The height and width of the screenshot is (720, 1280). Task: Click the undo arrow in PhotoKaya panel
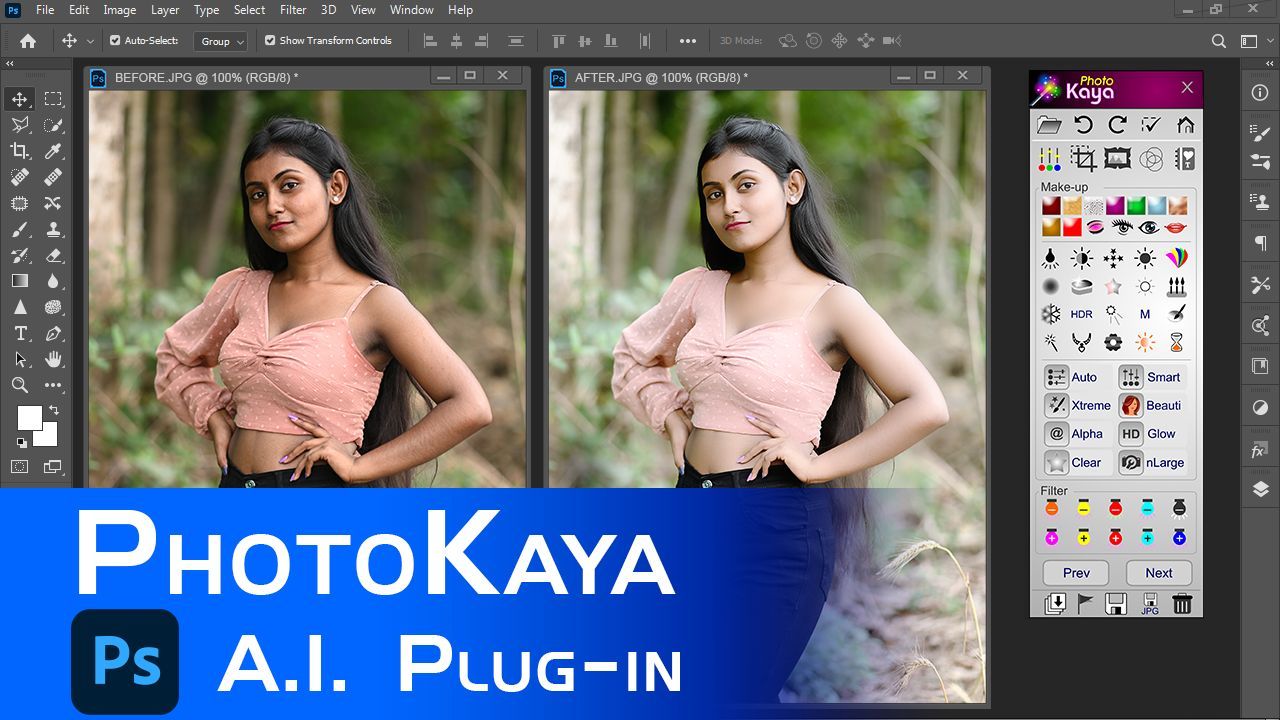[x=1083, y=125]
